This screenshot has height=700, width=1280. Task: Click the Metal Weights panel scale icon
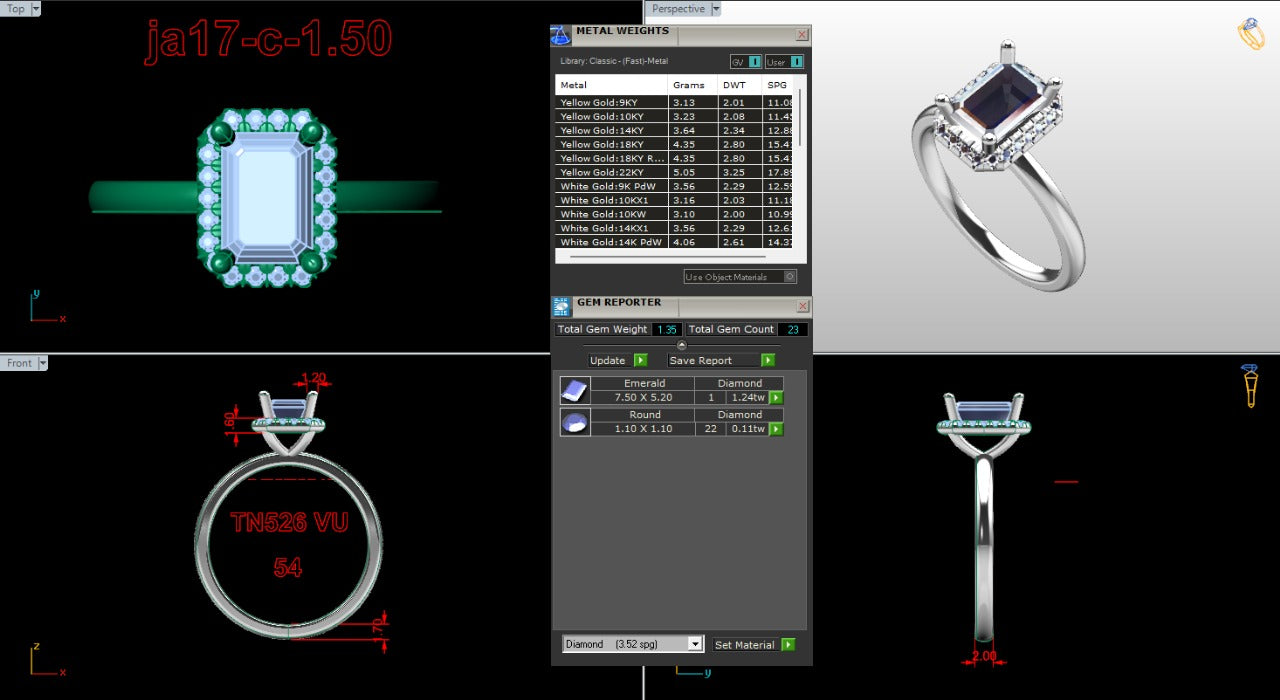click(x=561, y=35)
